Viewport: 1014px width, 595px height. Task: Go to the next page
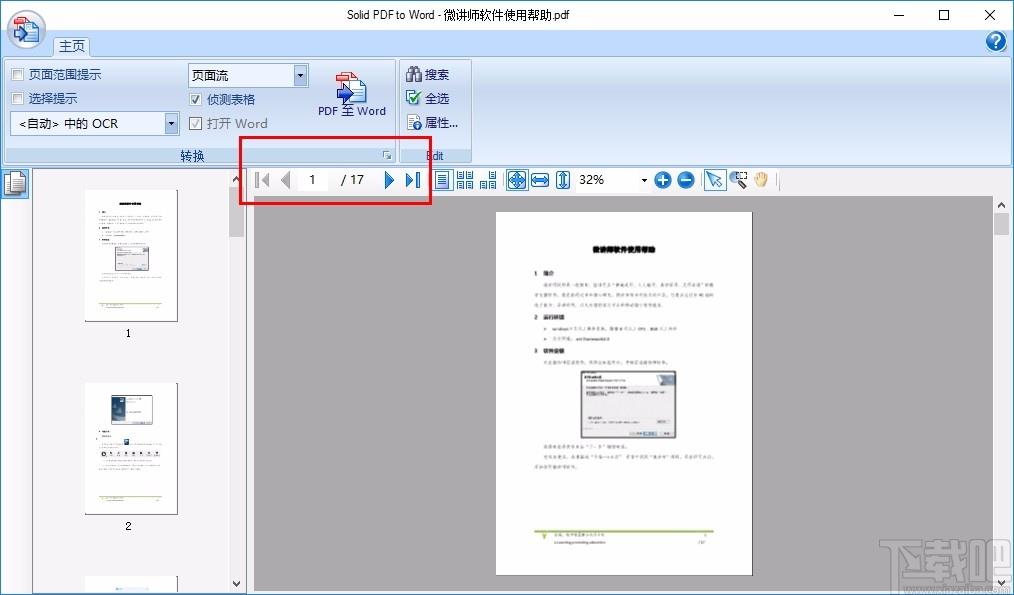(x=389, y=180)
